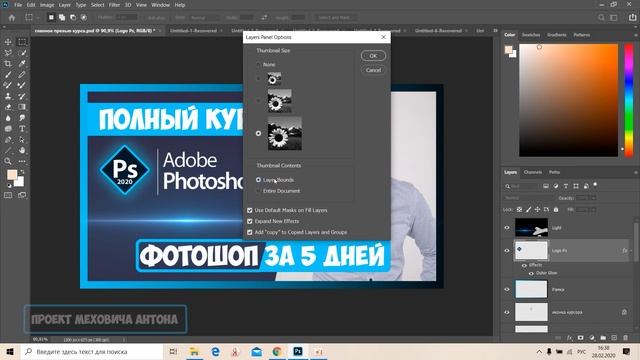Switch to the Gradients tab
Image resolution: width=640 pixels, height=360 pixels.
coord(557,35)
